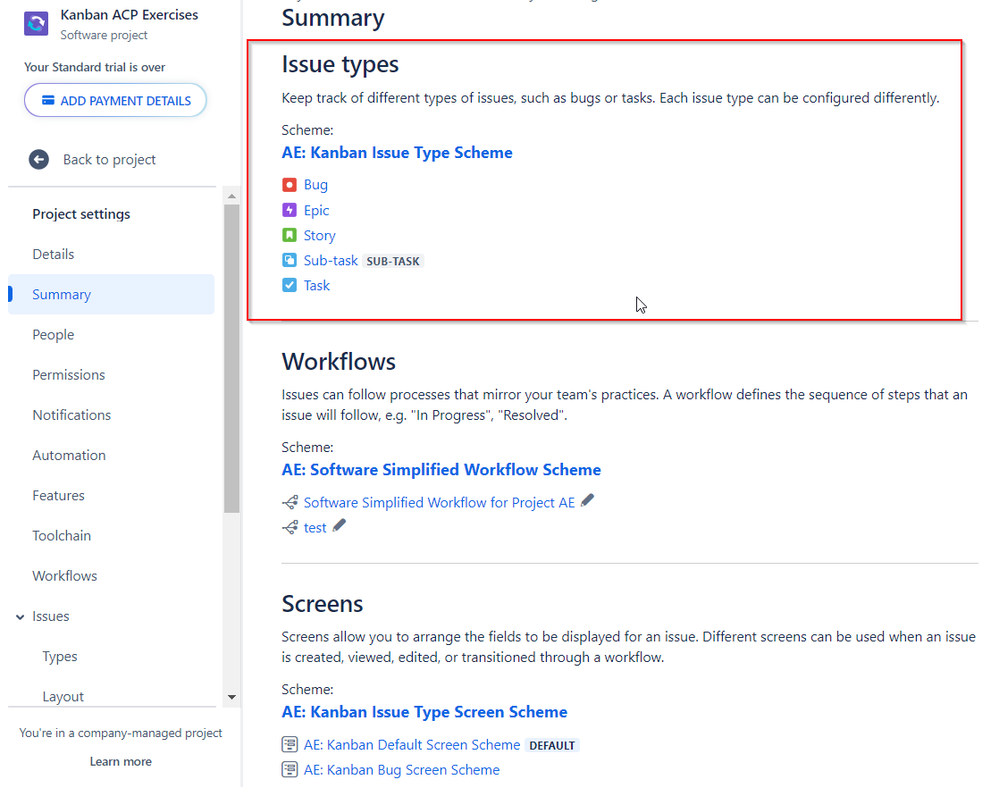Click the red Bug issue type icon
Screen dimensions: 999x787
point(289,185)
